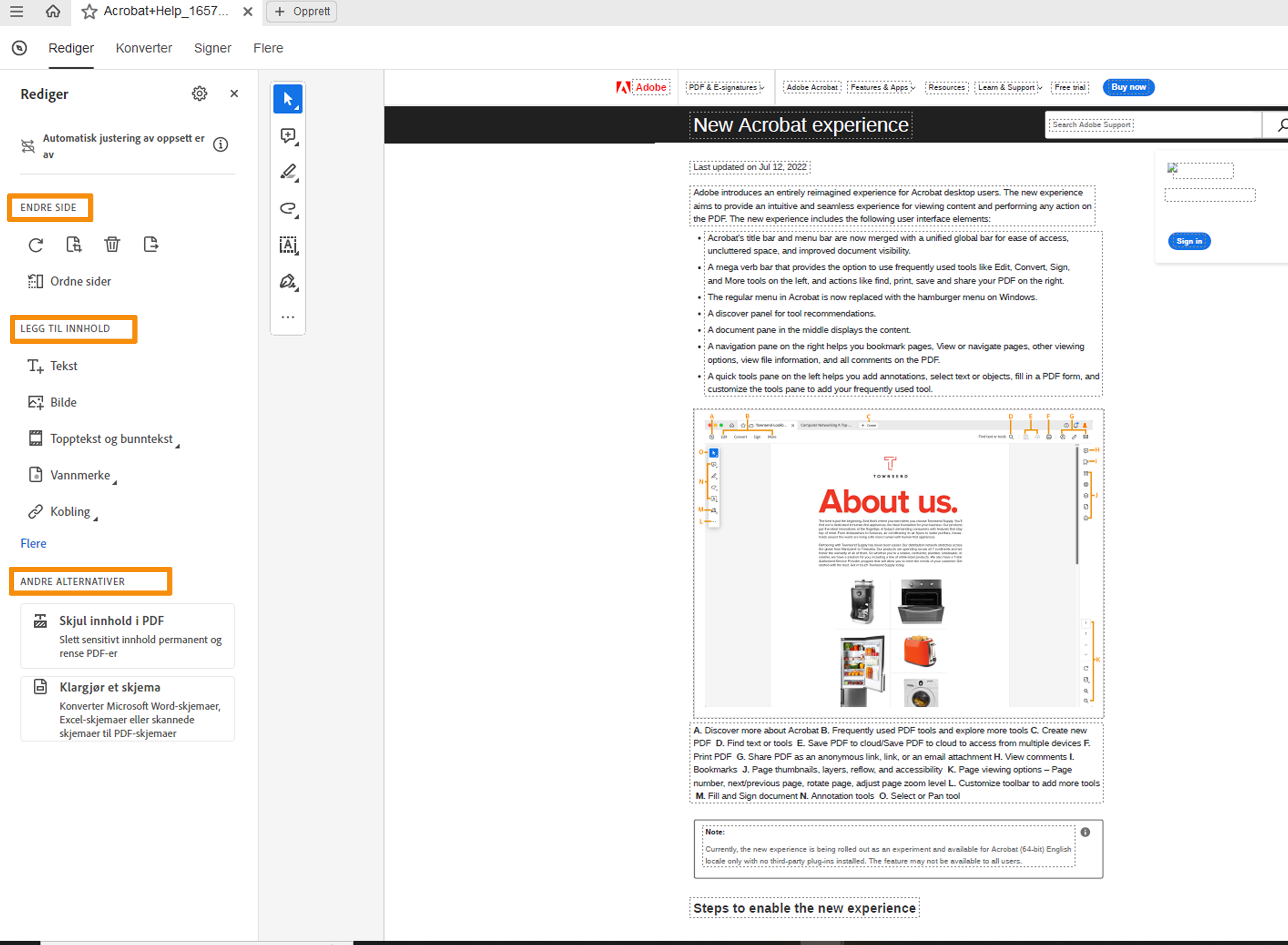Click the extract page icon

click(x=150, y=245)
